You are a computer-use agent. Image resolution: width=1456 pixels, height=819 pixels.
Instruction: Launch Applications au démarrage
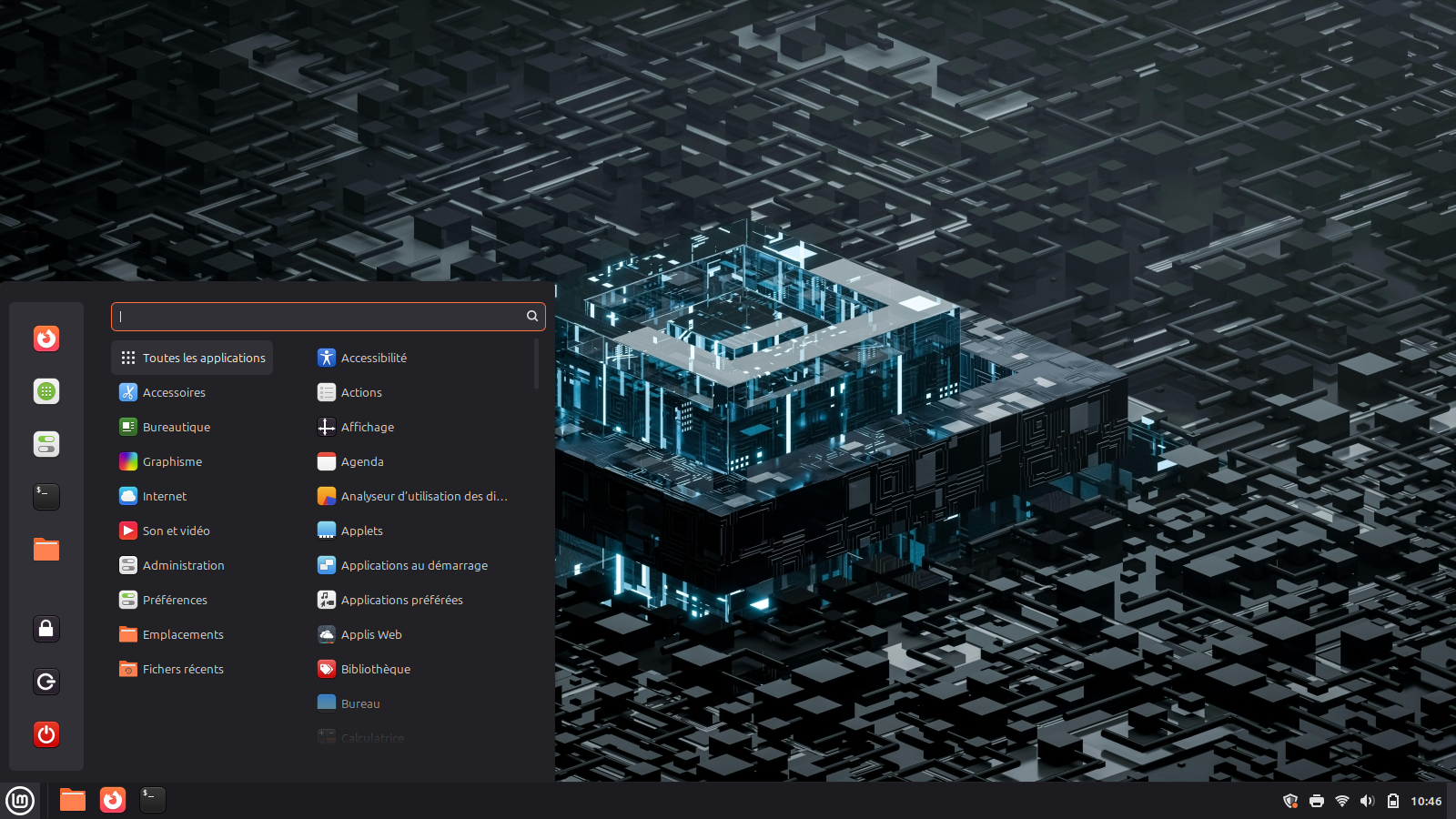coord(414,565)
